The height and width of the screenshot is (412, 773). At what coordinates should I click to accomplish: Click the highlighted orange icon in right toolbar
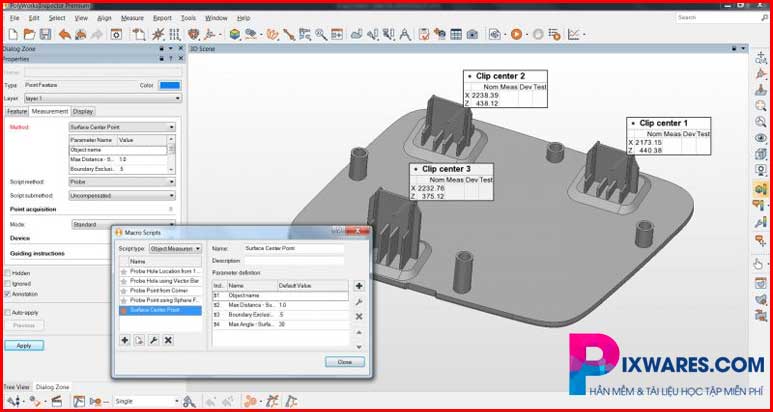tap(760, 188)
